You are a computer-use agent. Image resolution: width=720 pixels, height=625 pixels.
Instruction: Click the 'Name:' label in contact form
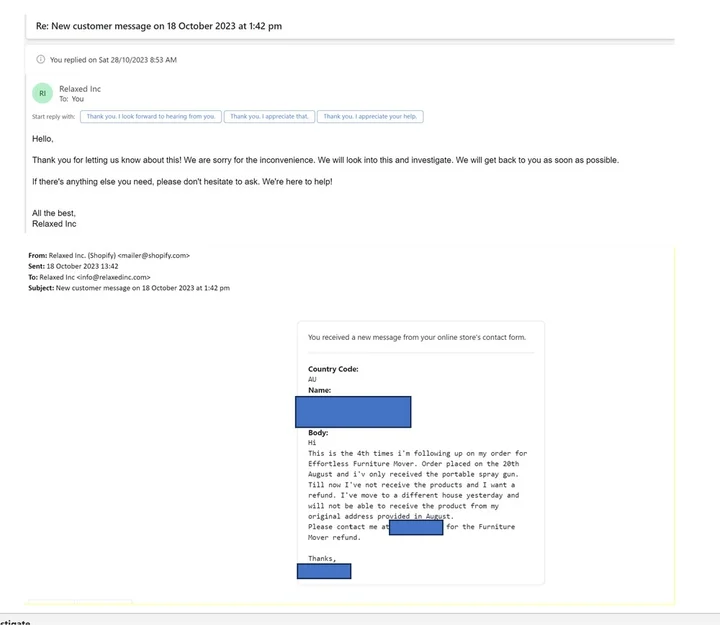click(x=320, y=390)
